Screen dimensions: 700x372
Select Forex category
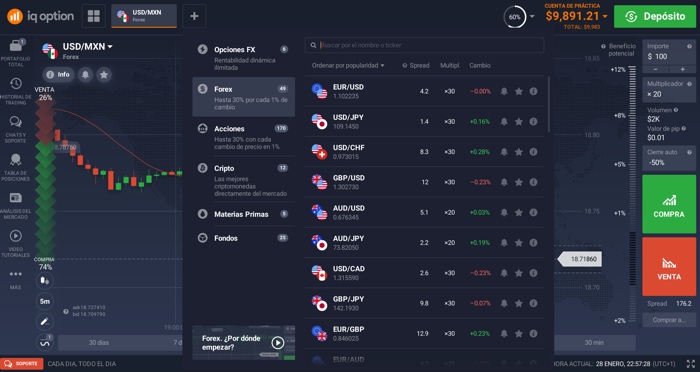pyautogui.click(x=244, y=97)
